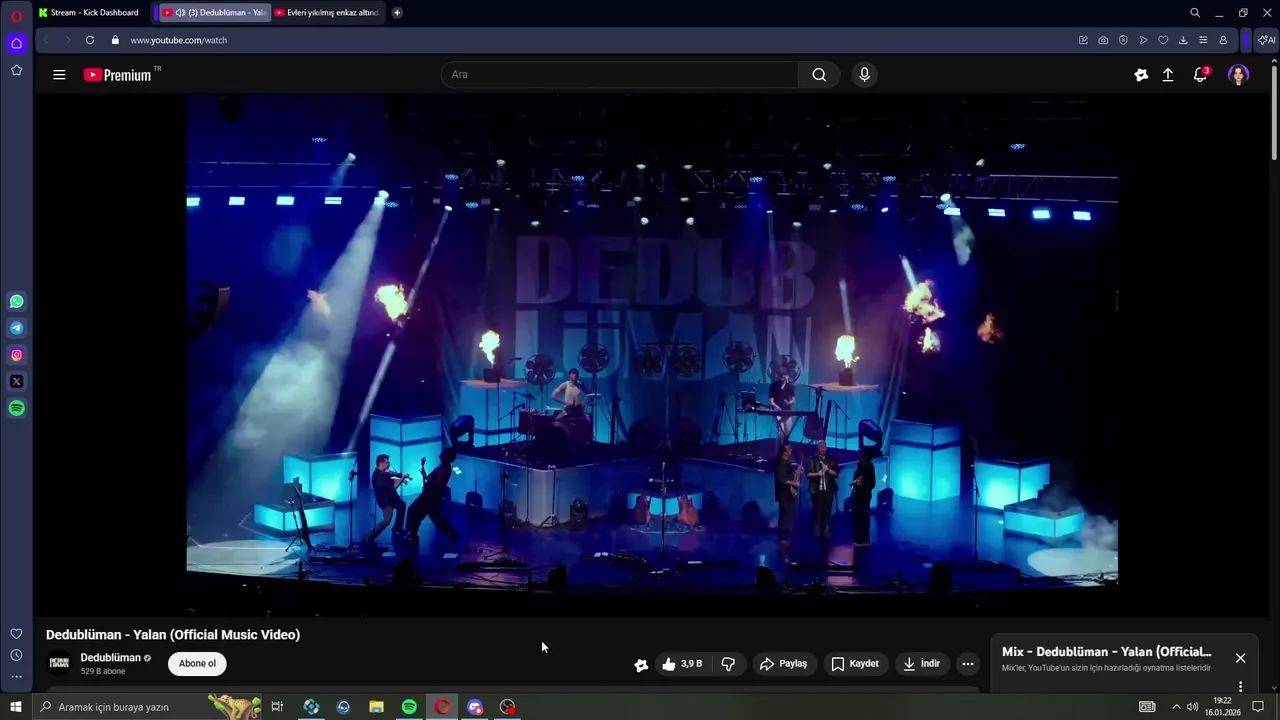
Task: Open the Opera flow send icon
Action: 1143,40
